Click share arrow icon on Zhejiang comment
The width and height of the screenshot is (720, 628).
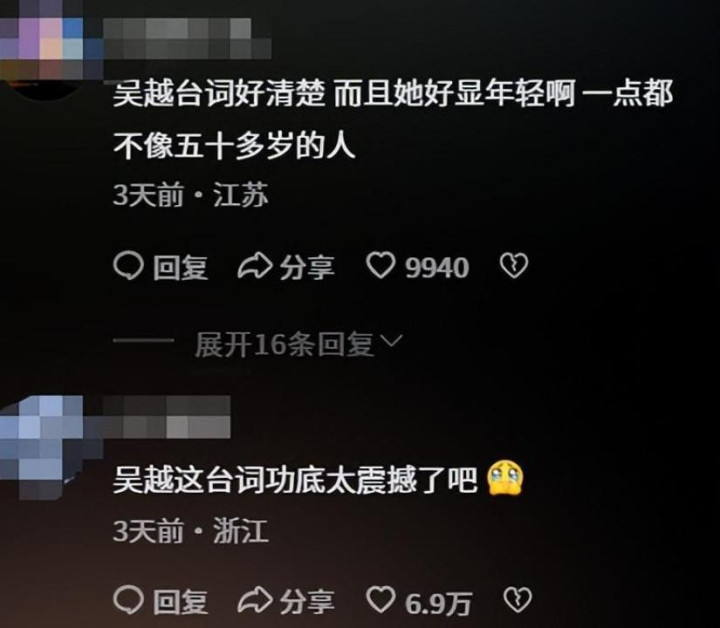click(255, 600)
